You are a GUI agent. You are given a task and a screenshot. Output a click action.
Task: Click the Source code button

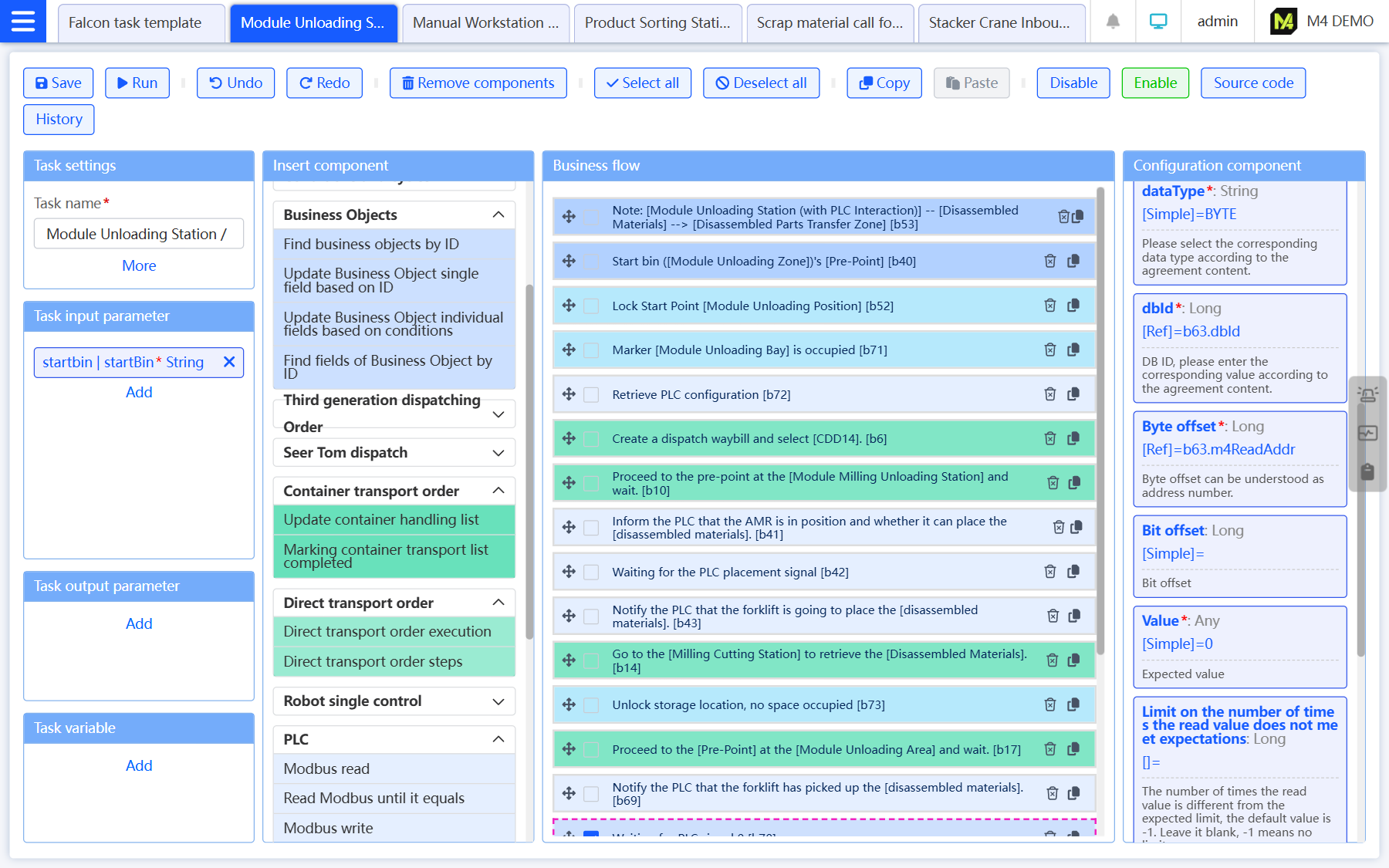coord(1252,83)
